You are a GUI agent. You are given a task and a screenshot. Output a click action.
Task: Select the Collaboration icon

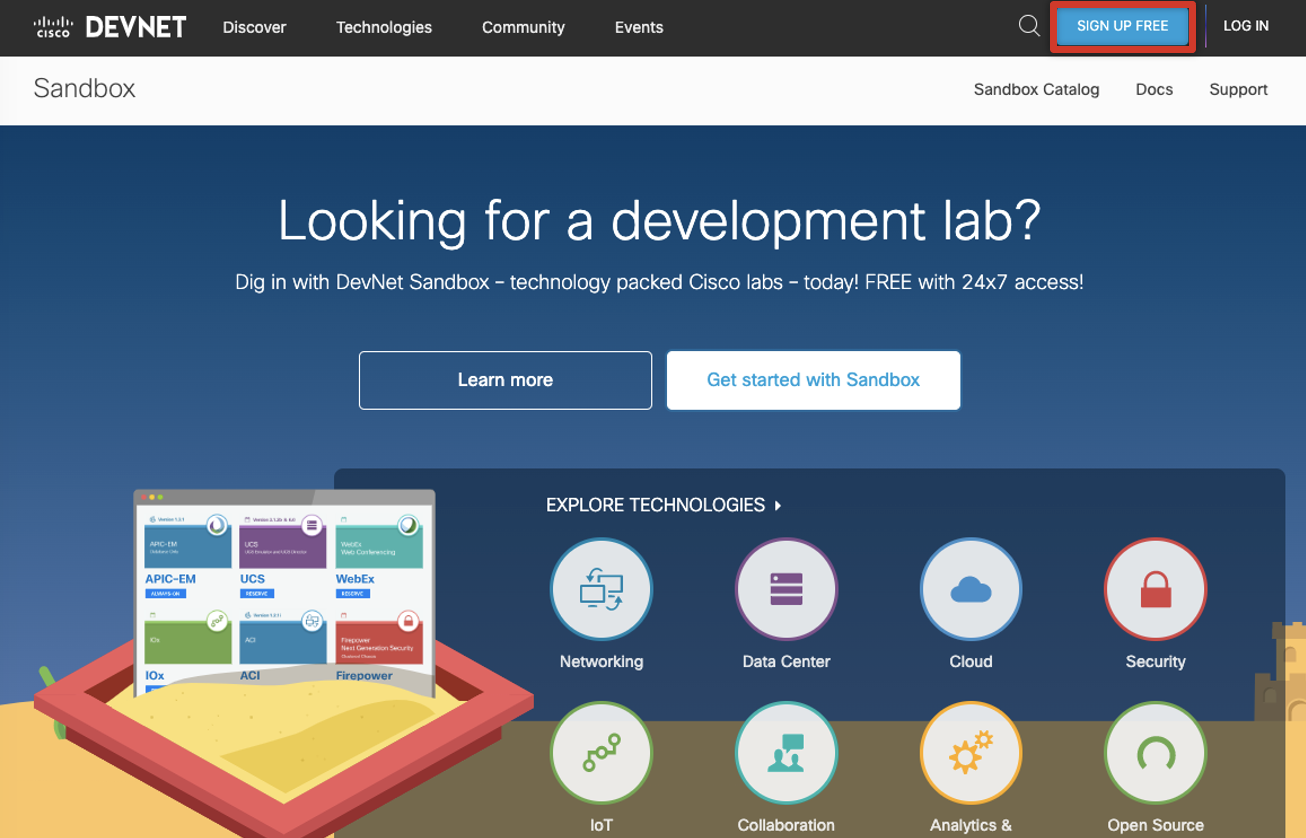tap(786, 753)
